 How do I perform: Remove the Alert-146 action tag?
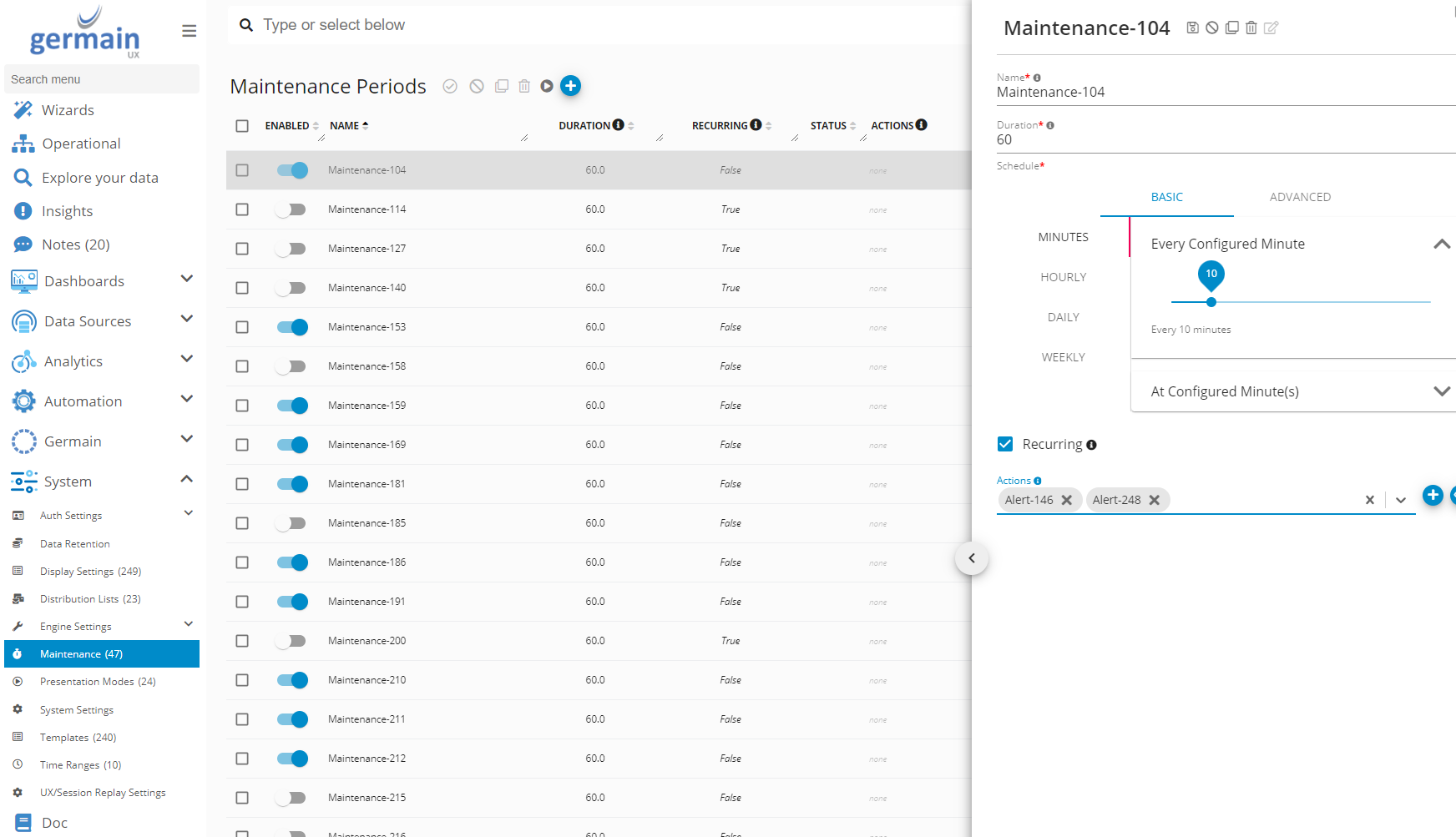(1066, 500)
